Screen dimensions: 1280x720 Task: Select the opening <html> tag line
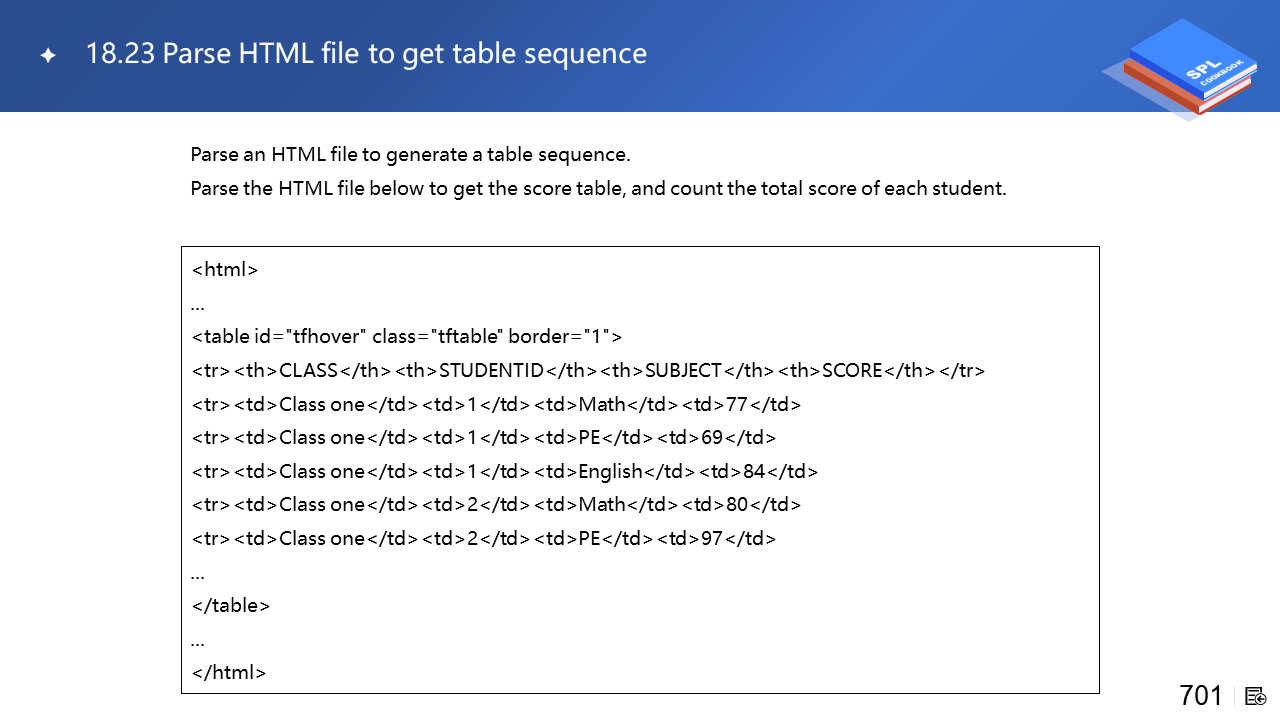pyautogui.click(x=225, y=270)
